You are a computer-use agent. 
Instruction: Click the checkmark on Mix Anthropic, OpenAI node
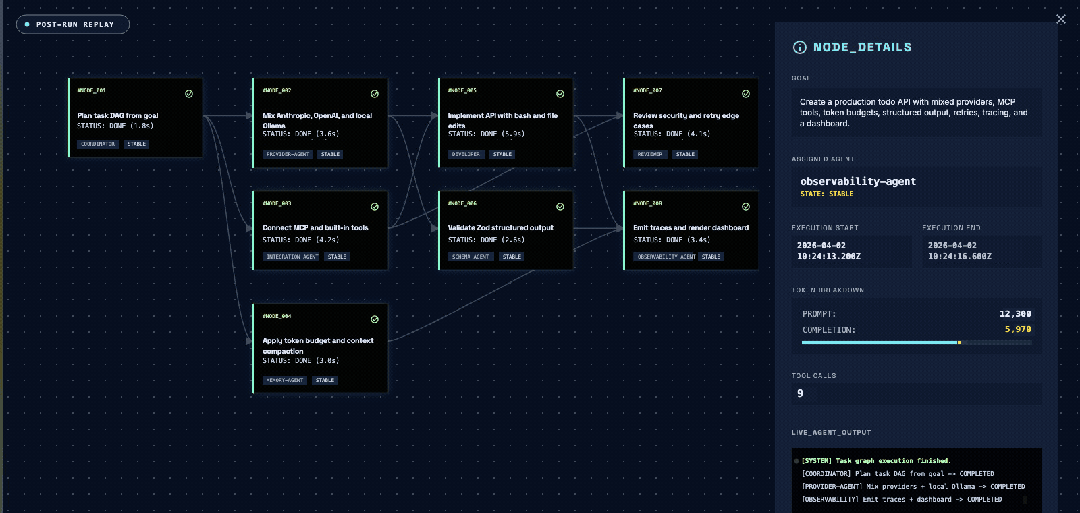click(375, 94)
